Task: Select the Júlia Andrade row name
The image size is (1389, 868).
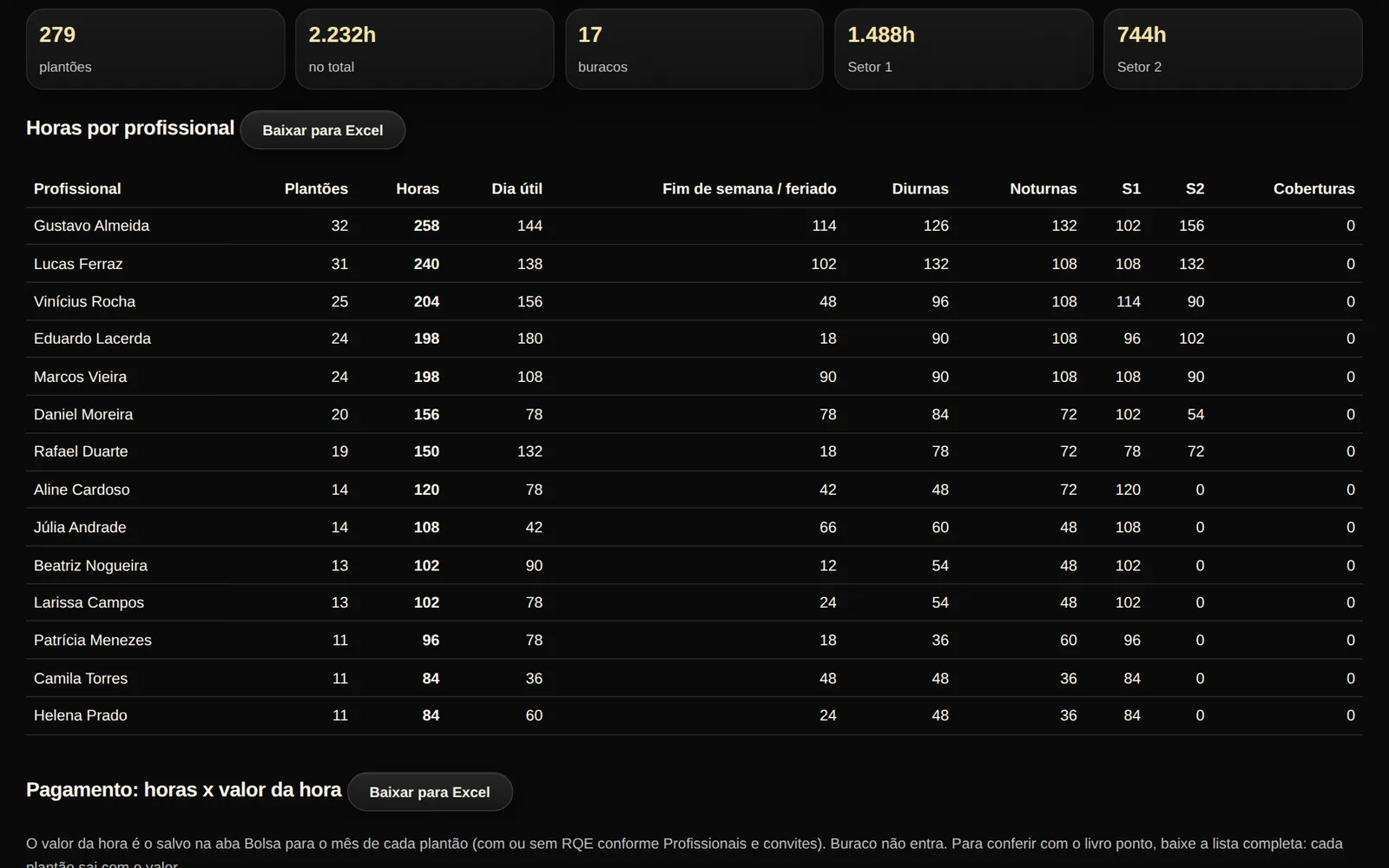Action: coord(80,527)
